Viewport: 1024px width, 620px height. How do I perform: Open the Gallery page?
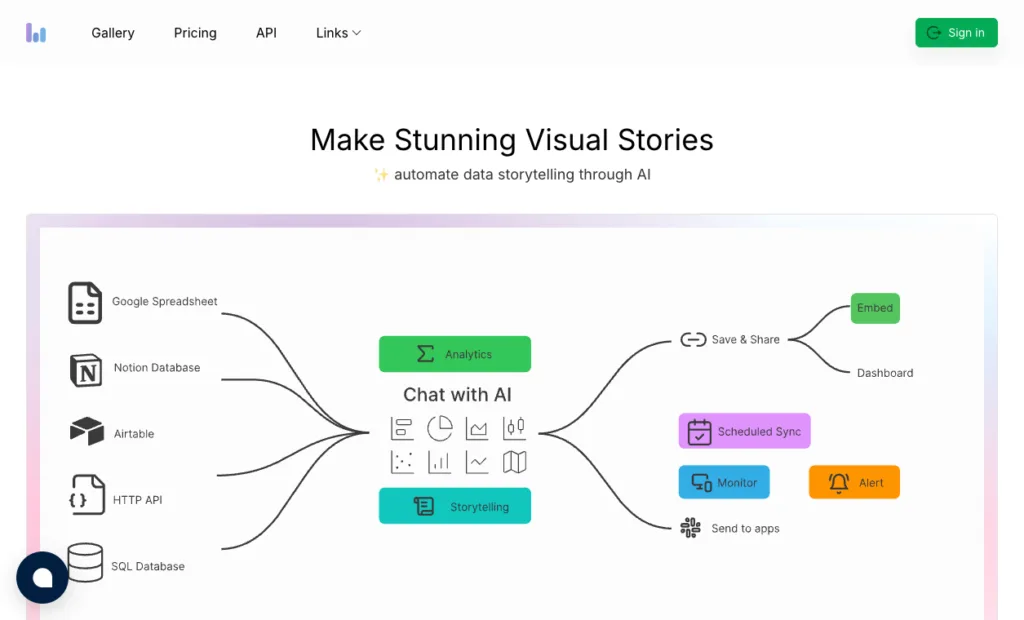click(113, 33)
